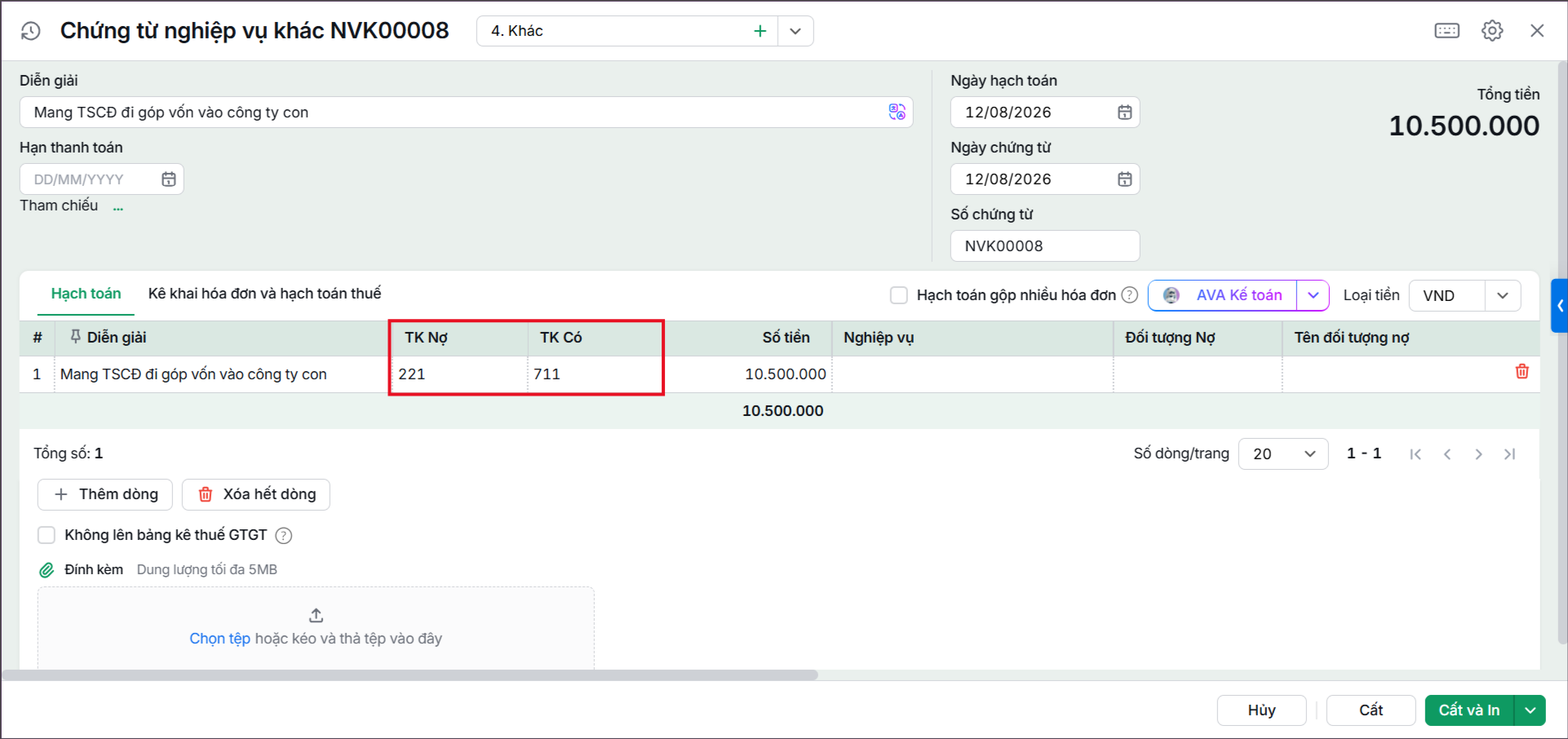Open the voucher history clock icon
Image resolution: width=1568 pixels, height=739 pixels.
click(31, 31)
